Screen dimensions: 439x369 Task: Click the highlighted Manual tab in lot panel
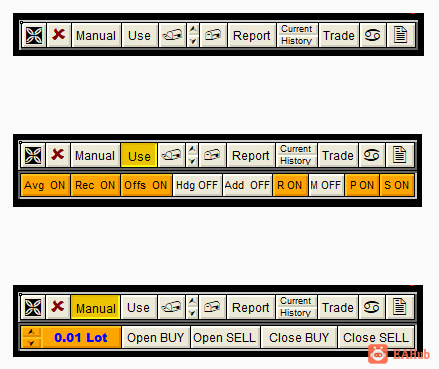click(x=95, y=308)
